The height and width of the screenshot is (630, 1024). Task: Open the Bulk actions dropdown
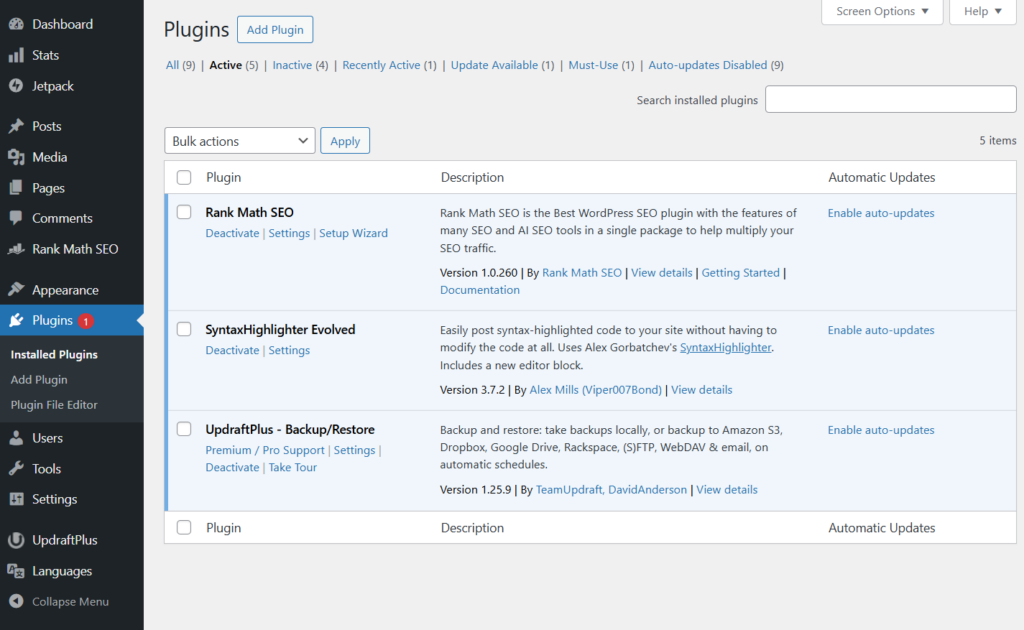[x=240, y=141]
